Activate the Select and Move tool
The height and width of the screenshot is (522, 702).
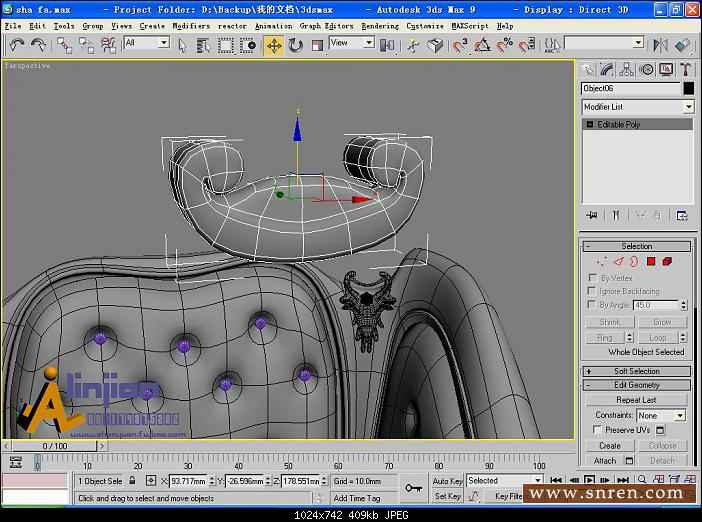click(274, 46)
